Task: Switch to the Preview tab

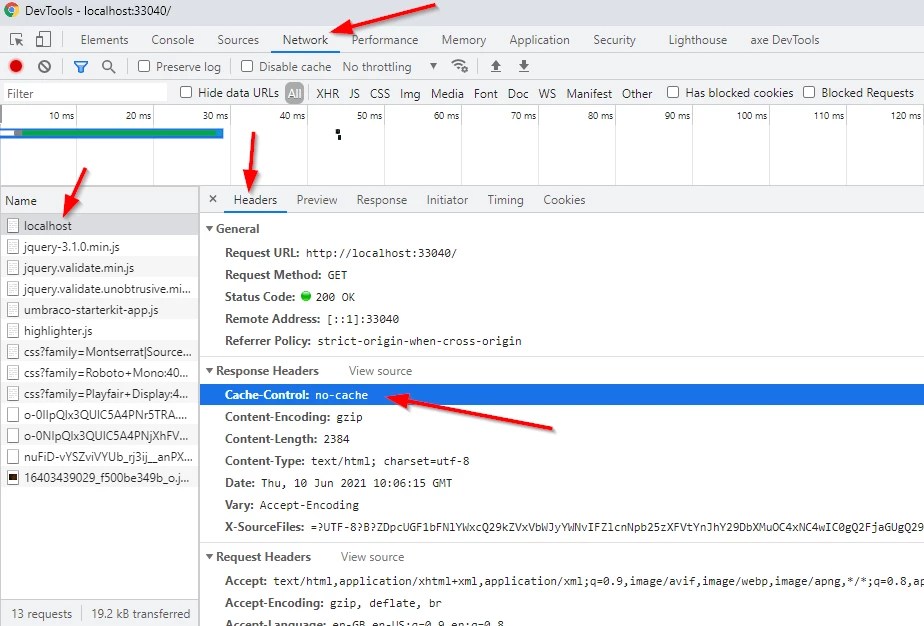Action: click(x=316, y=199)
